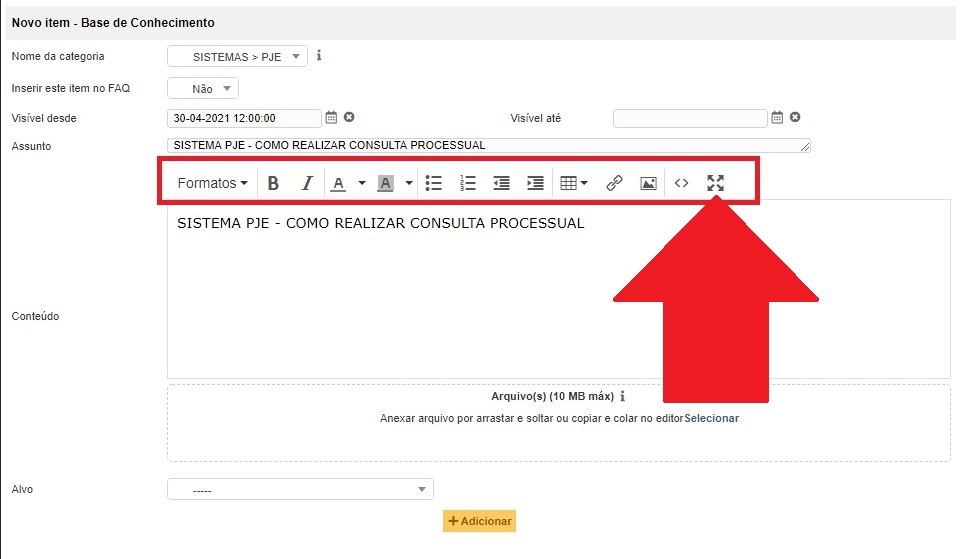Toggle italic formatting in the editor
Viewport: 965px width, 559px height.
pyautogui.click(x=306, y=183)
